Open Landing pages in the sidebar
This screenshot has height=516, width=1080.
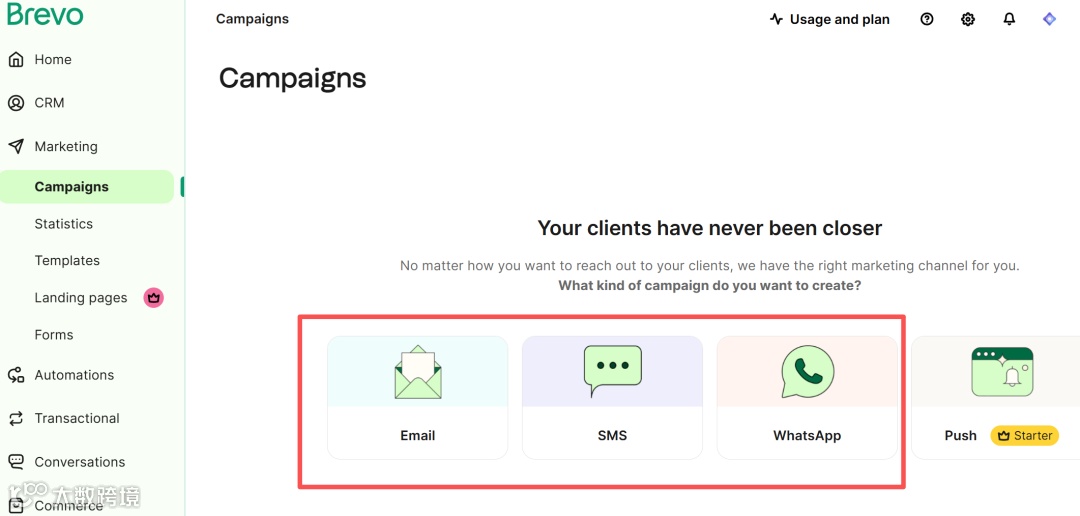pyautogui.click(x=81, y=298)
